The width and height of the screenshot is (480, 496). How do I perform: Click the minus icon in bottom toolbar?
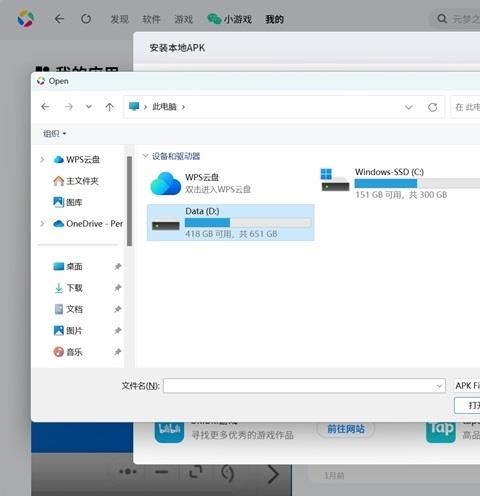click(162, 472)
